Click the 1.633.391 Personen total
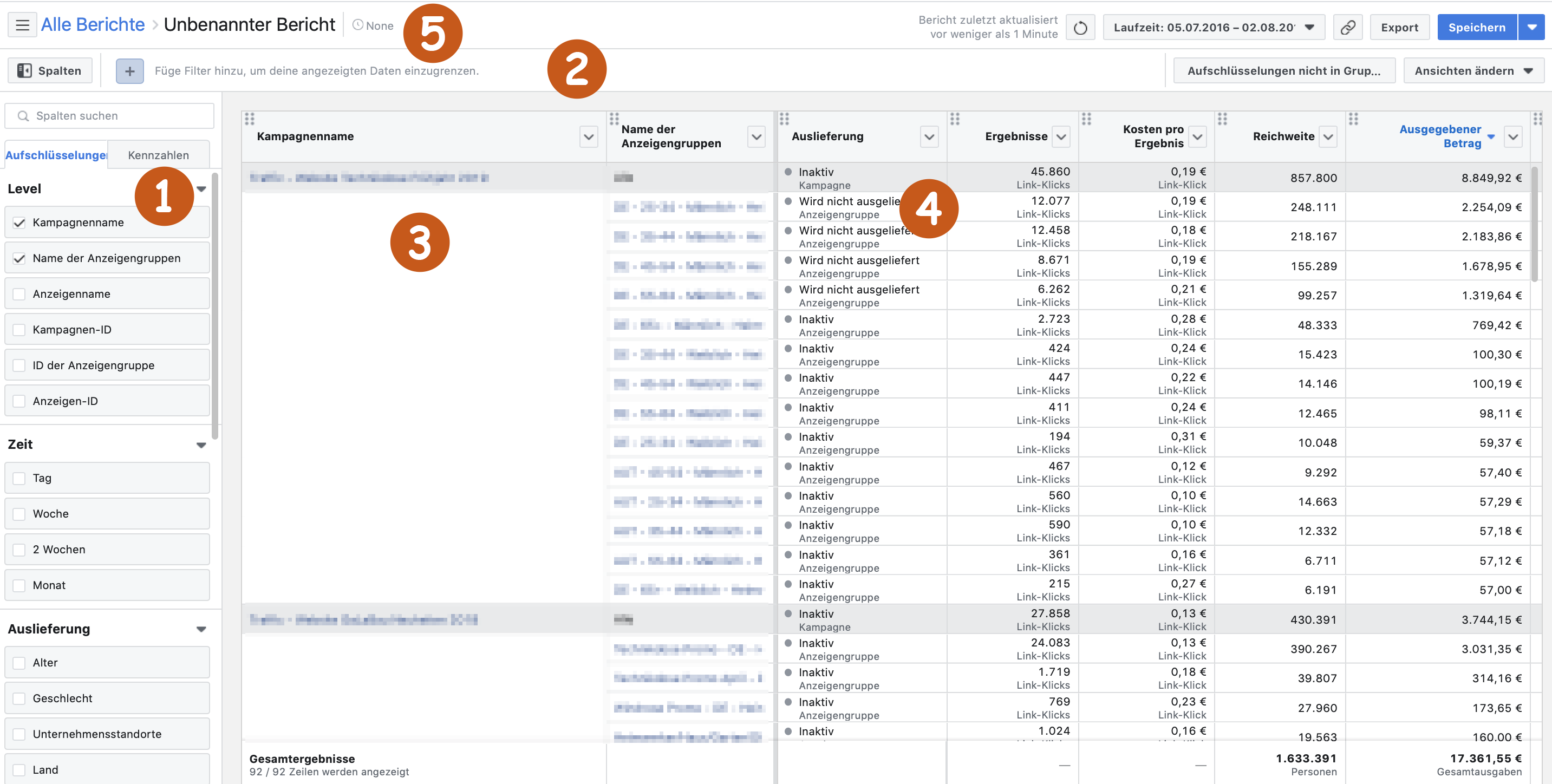Image resolution: width=1552 pixels, height=784 pixels. (1306, 759)
